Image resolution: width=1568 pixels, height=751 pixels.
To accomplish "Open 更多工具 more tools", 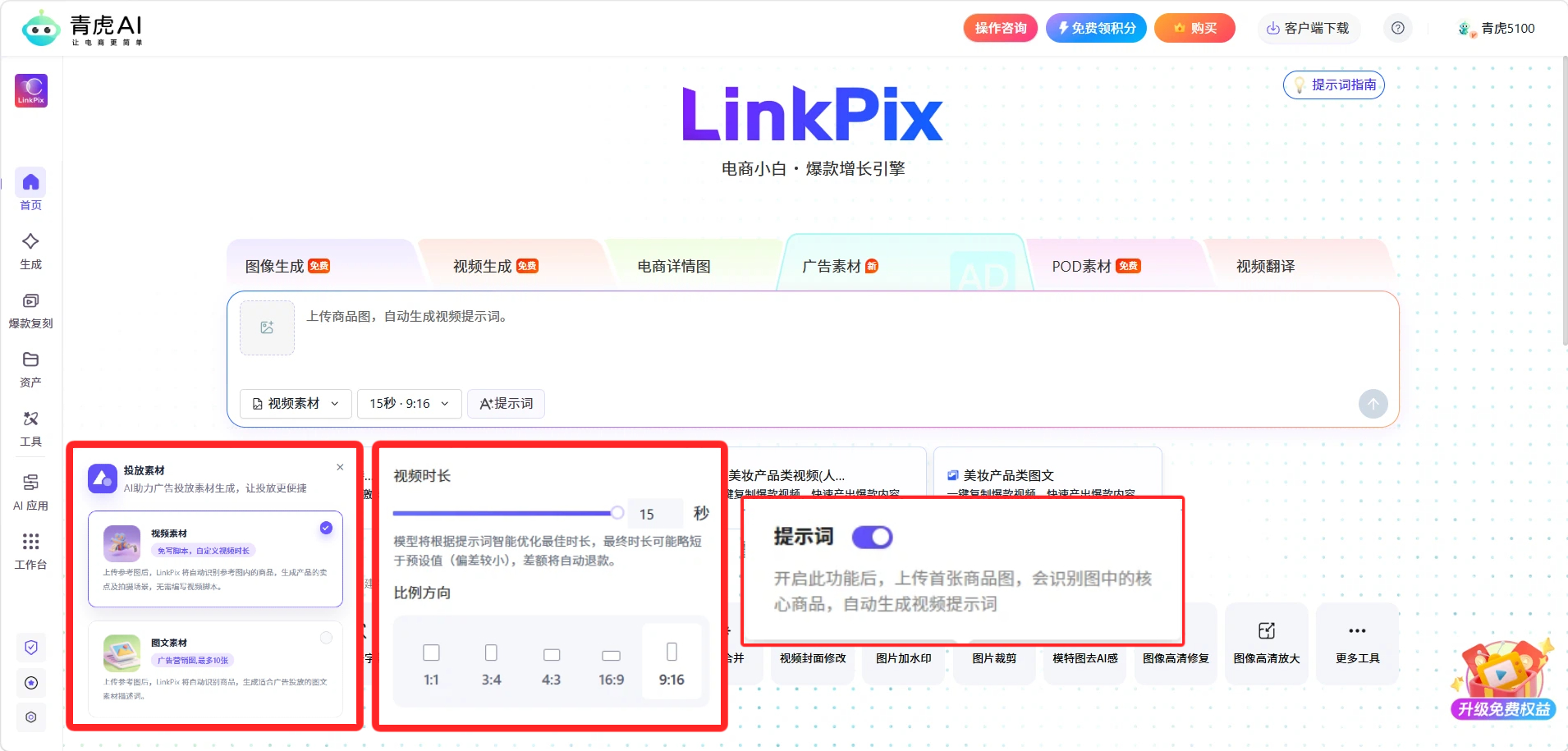I will tap(1357, 643).
